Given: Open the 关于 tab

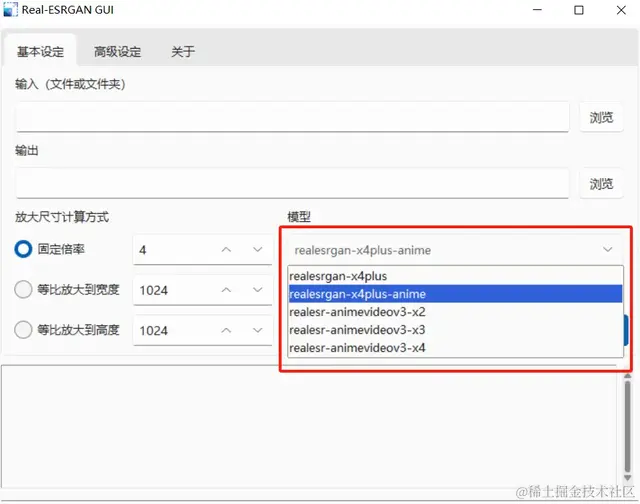Looking at the screenshot, I should point(183,51).
